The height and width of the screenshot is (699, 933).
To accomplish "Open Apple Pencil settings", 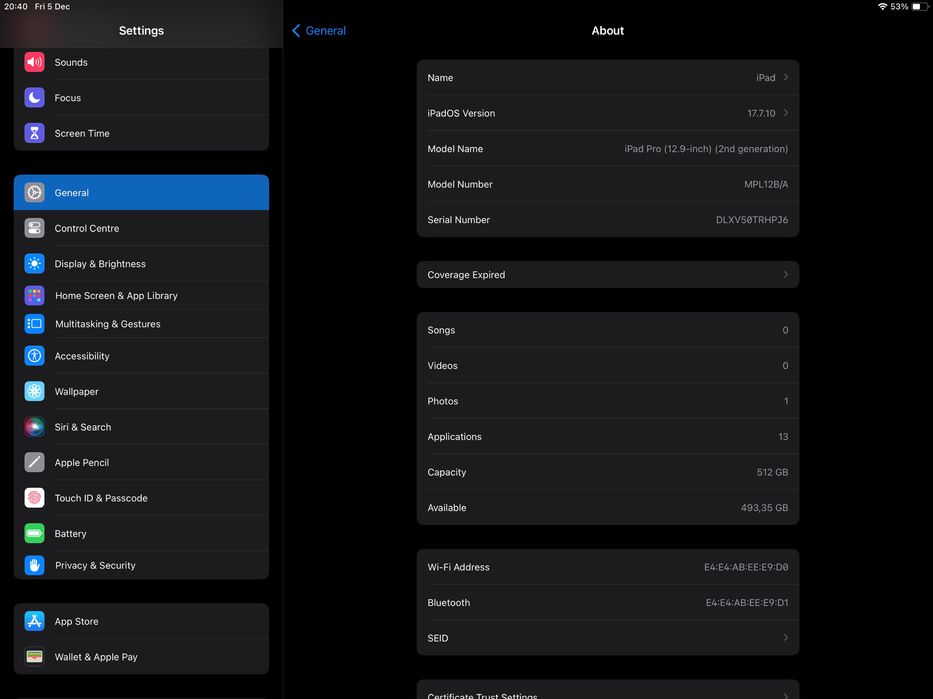I will click(x=141, y=462).
